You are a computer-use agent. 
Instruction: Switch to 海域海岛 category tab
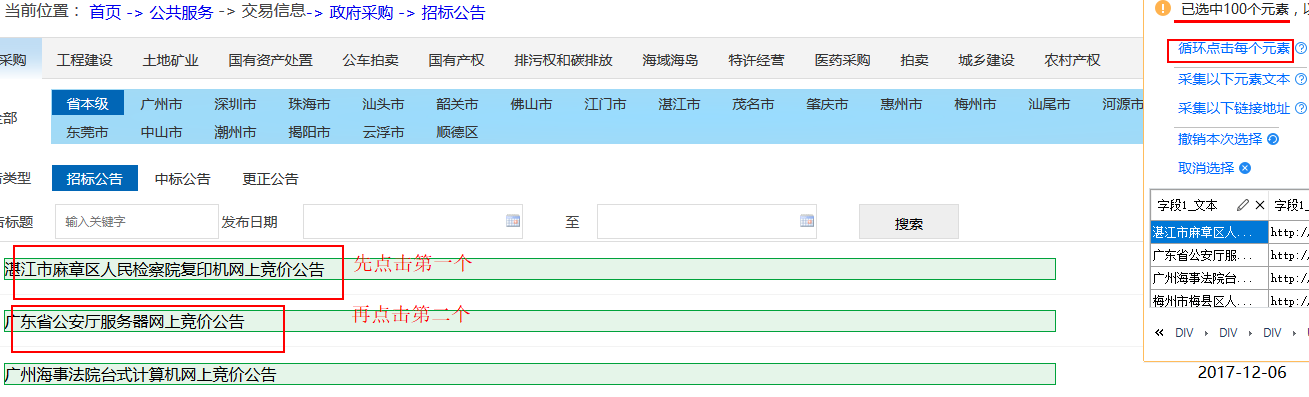(x=671, y=60)
